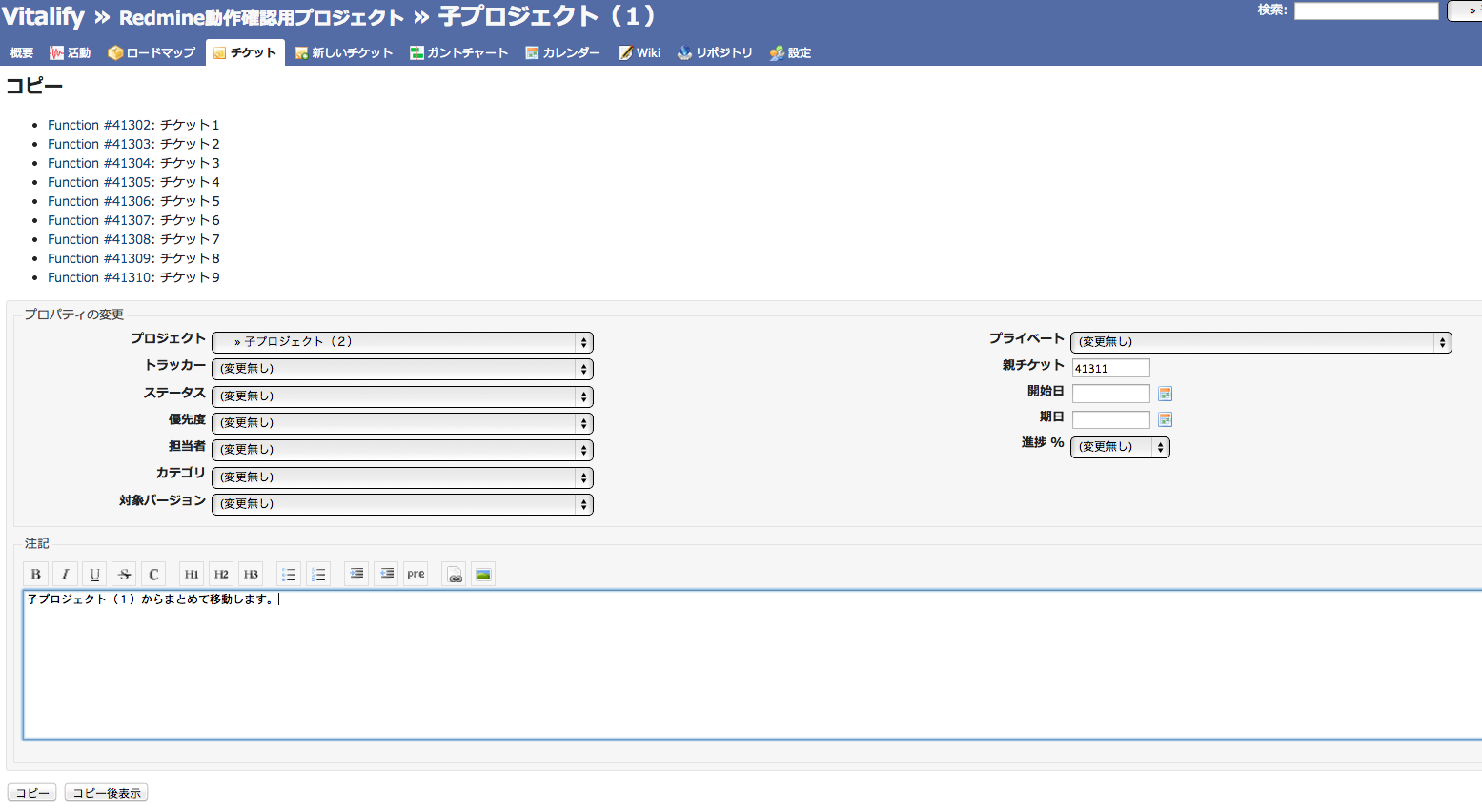Viewport: 1482px width, 812px height.
Task: Open ticket Function #41303 link
Action: [101, 144]
